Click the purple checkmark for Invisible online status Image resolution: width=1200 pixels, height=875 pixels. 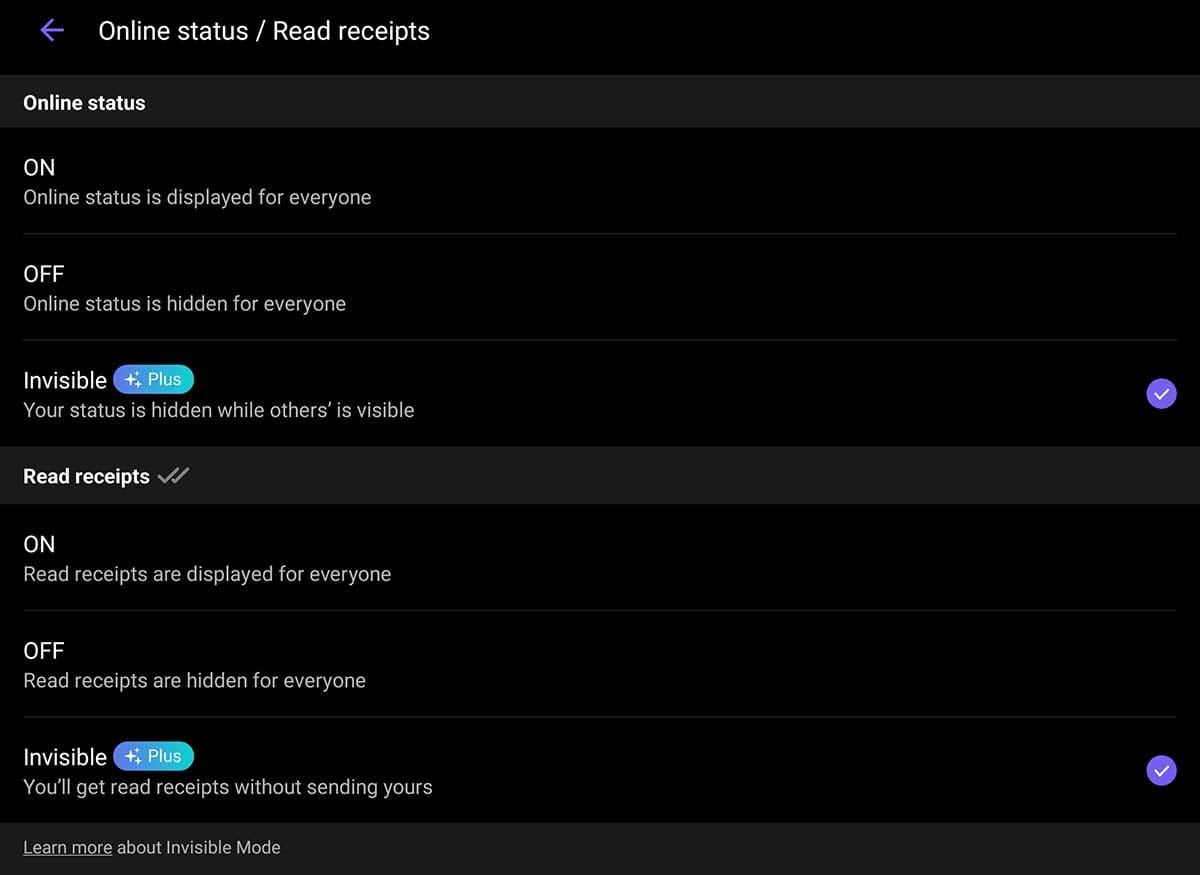tap(1161, 394)
